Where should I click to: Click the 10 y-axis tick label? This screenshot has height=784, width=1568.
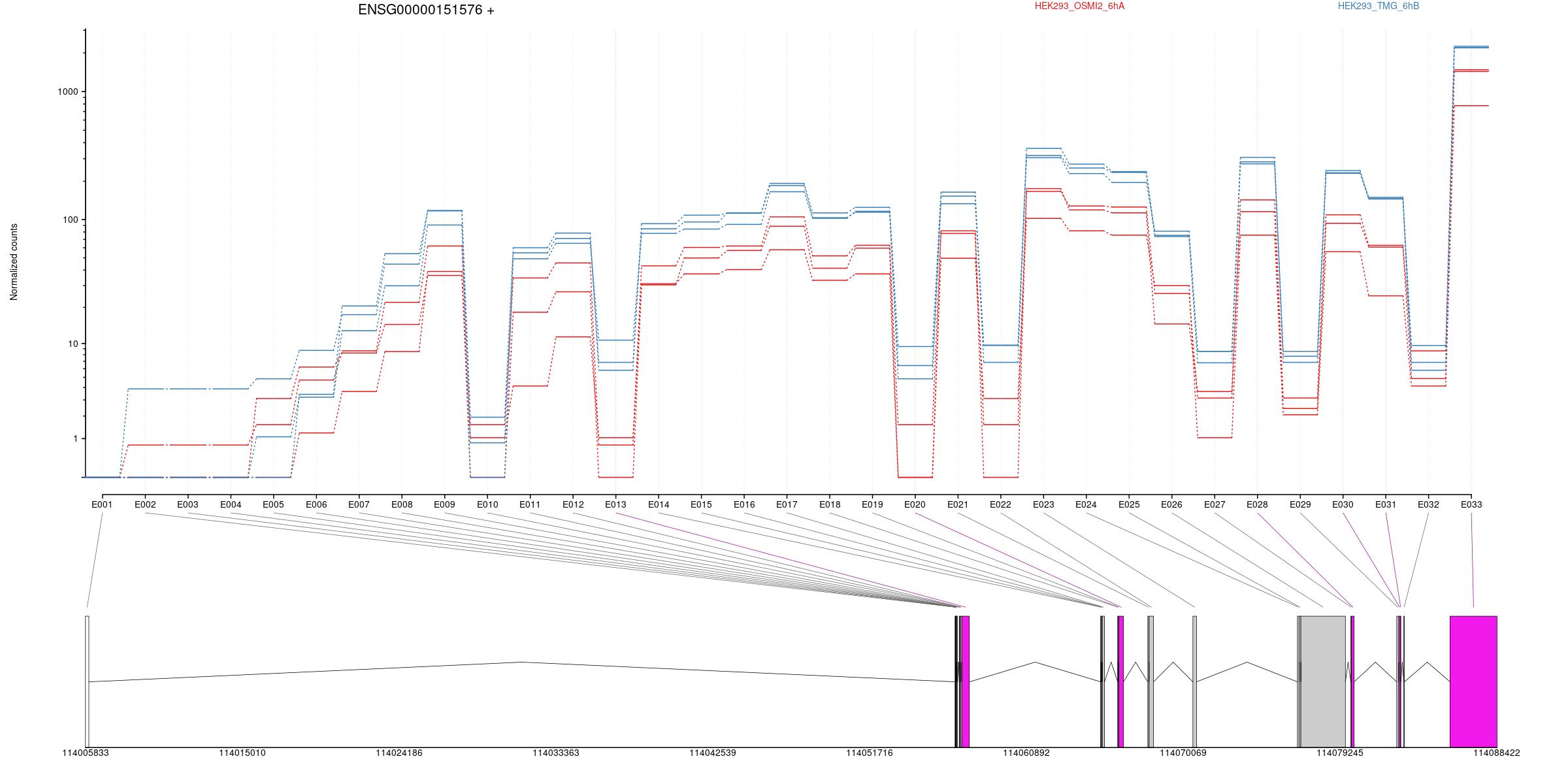click(x=73, y=344)
